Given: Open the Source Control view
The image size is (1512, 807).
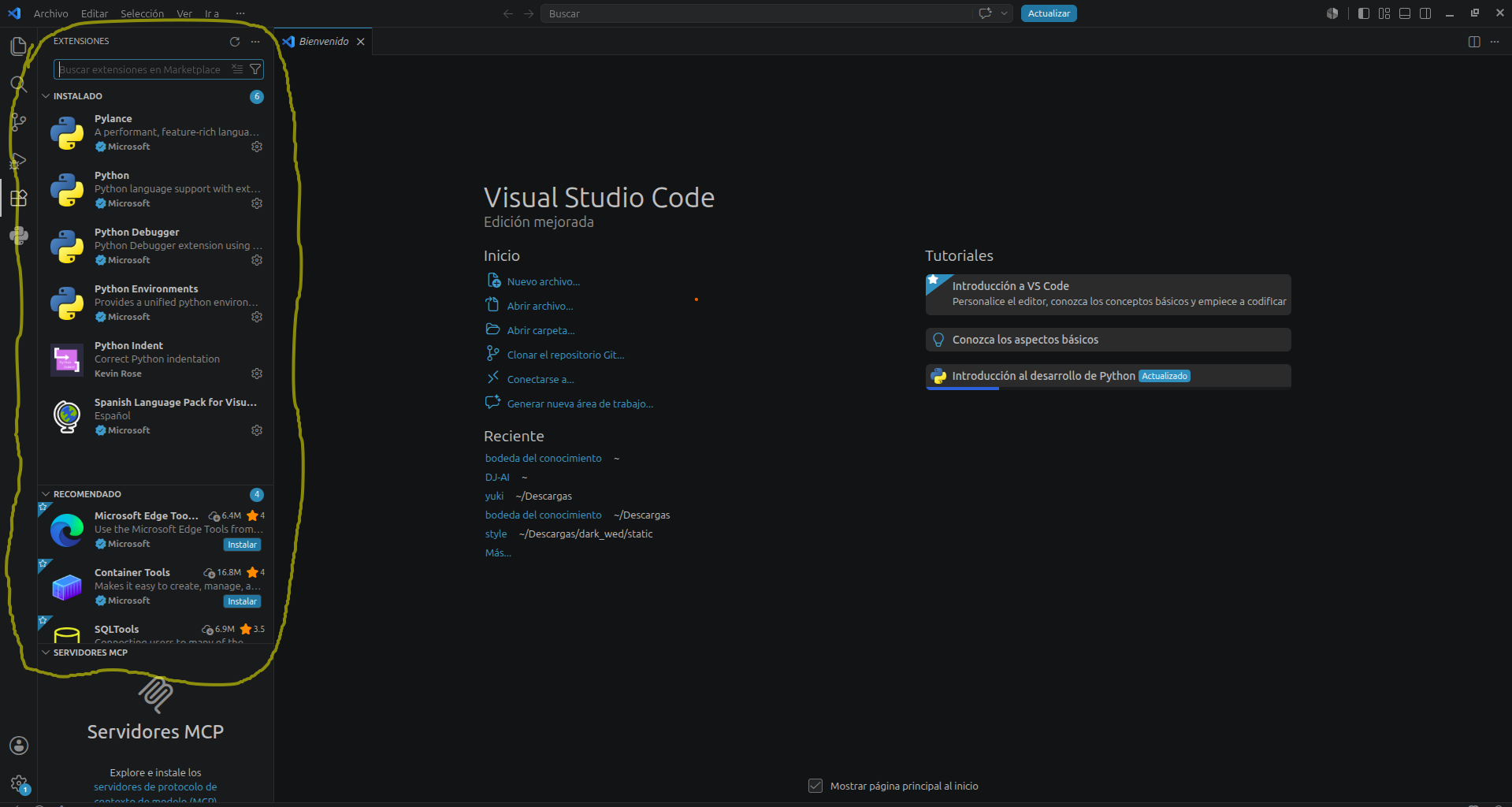Looking at the screenshot, I should tap(19, 122).
